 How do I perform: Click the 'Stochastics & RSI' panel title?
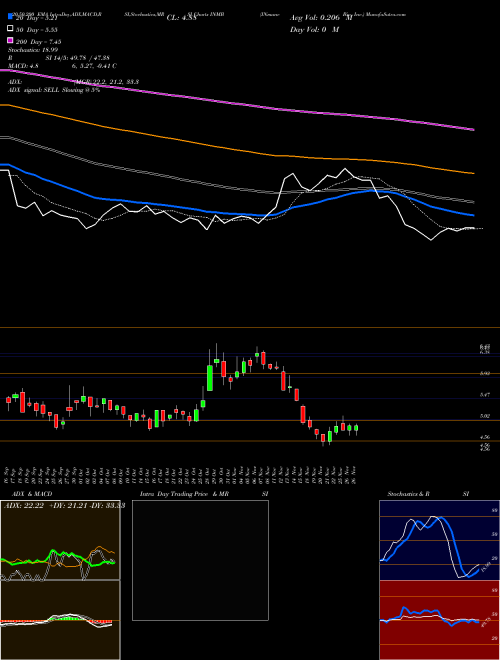coord(428,494)
